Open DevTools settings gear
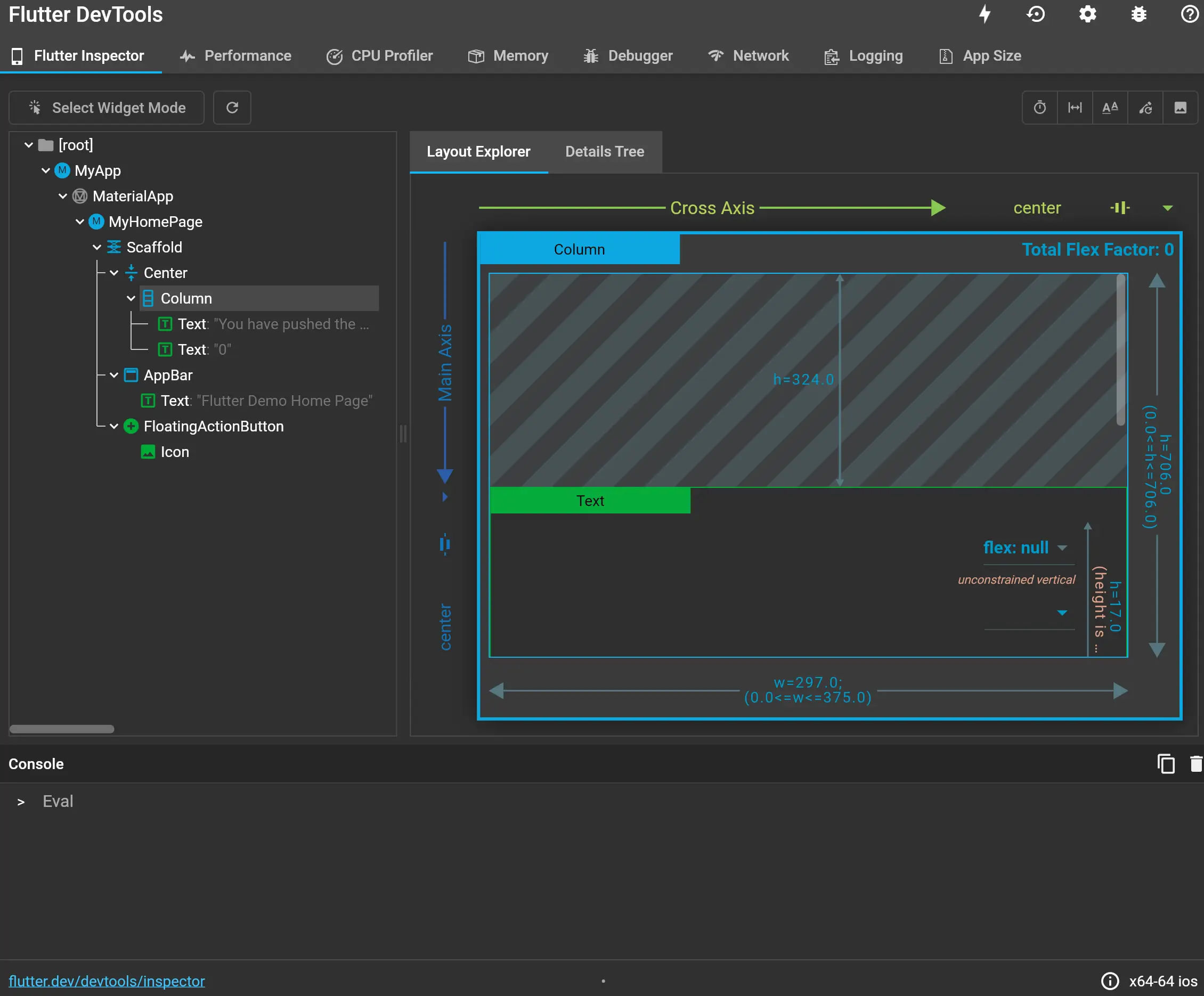The width and height of the screenshot is (1204, 996). (x=1087, y=14)
